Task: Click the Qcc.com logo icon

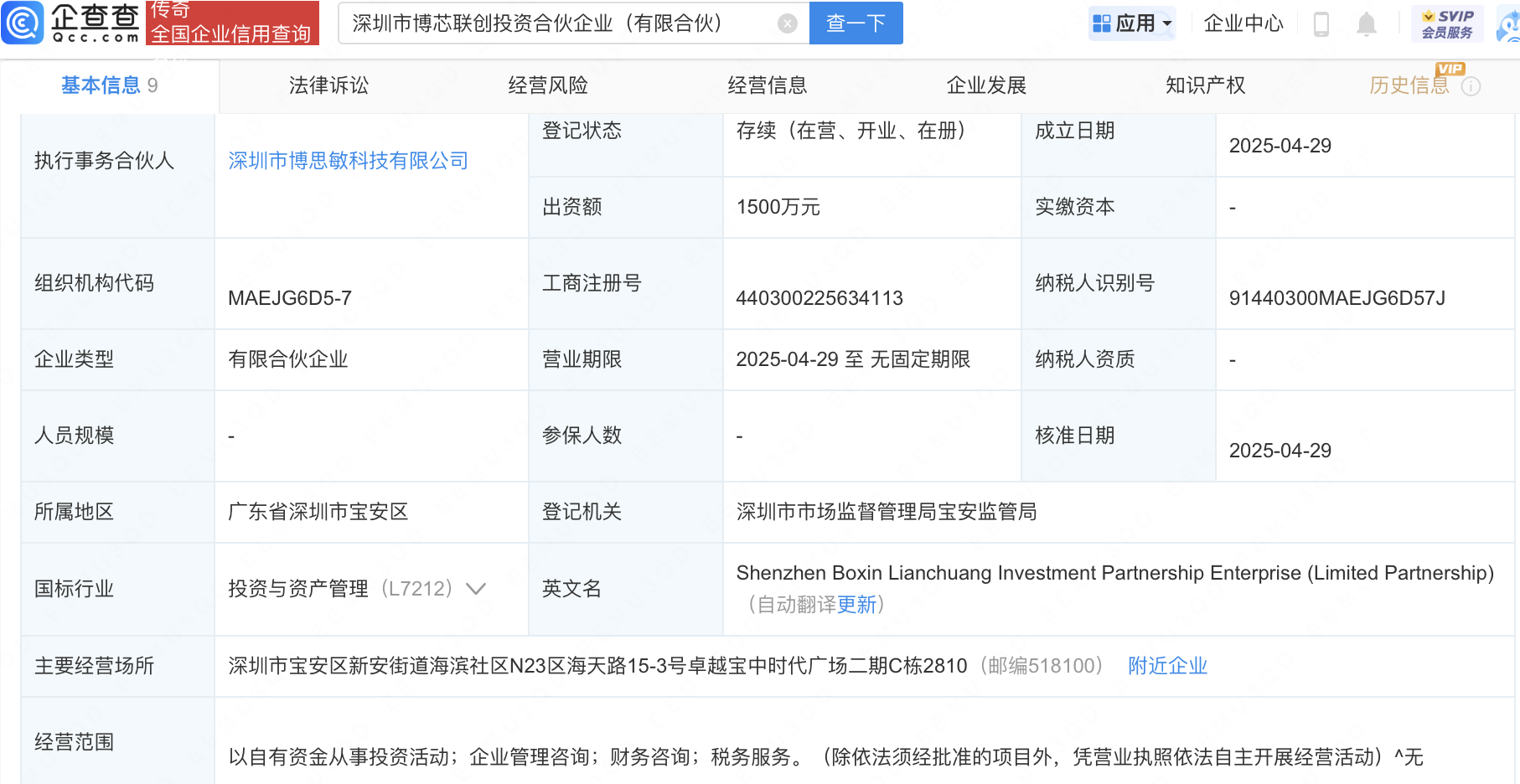Action: [23, 23]
